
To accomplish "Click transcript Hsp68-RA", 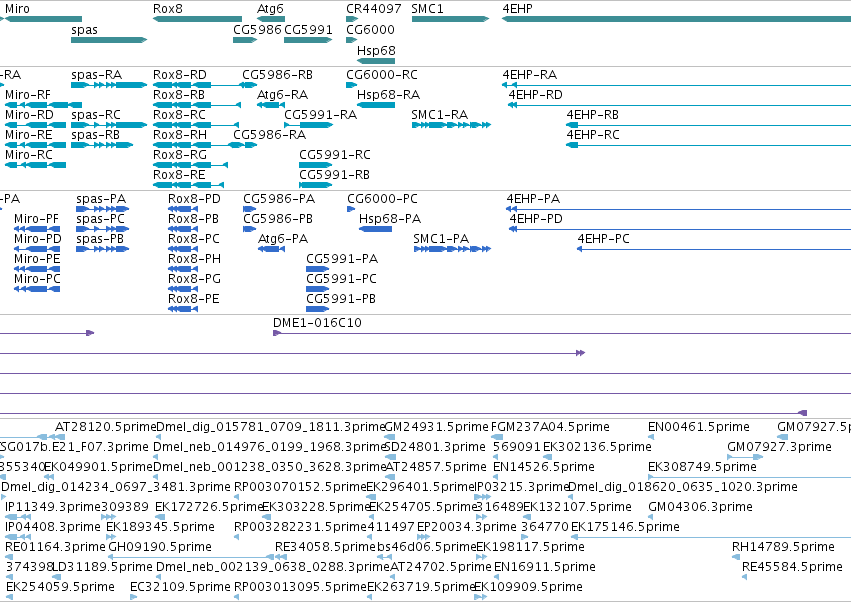I will [x=376, y=105].
